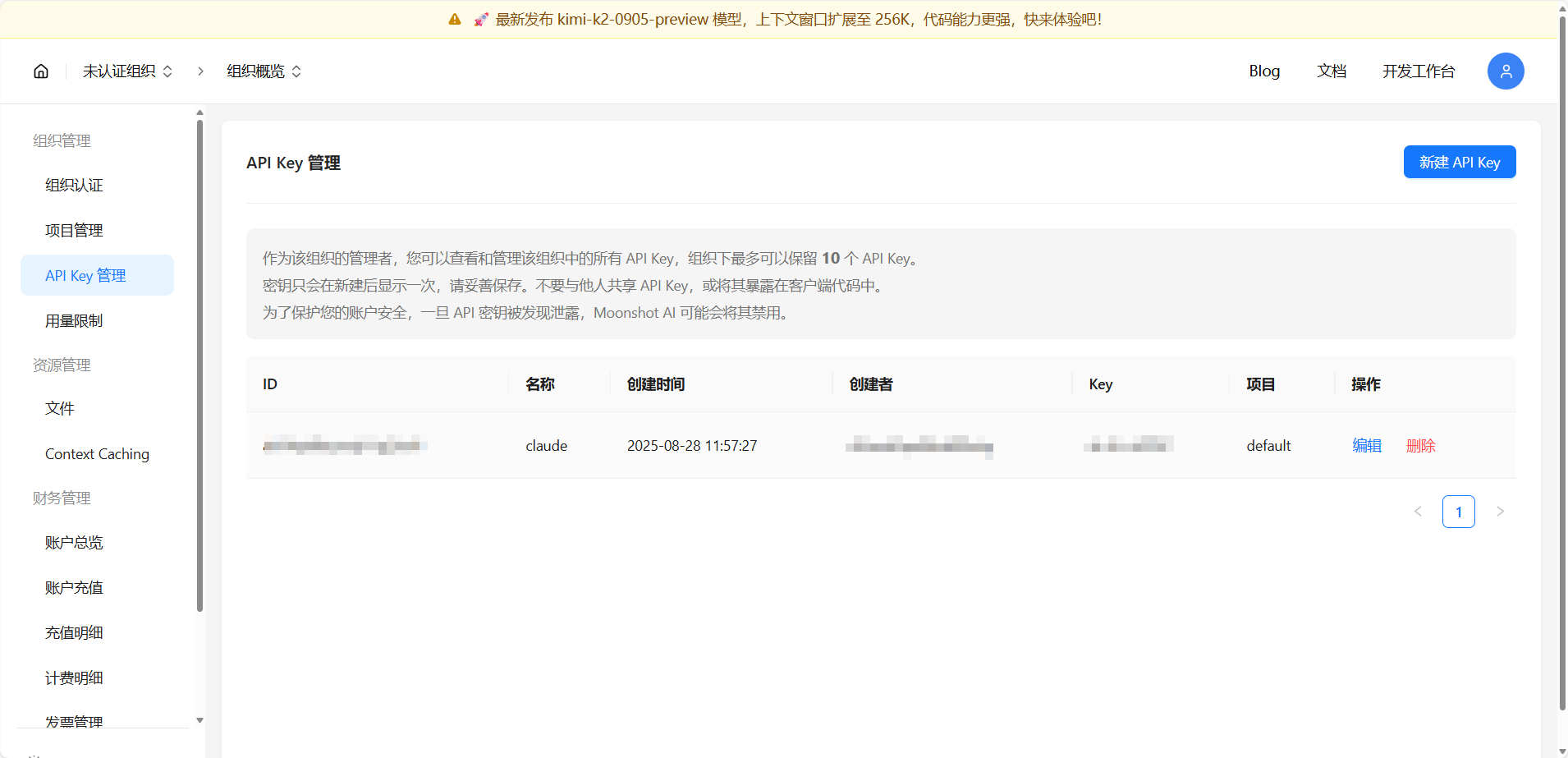Open 账户充值 in the sidebar
The image size is (1568, 758).
97,588
